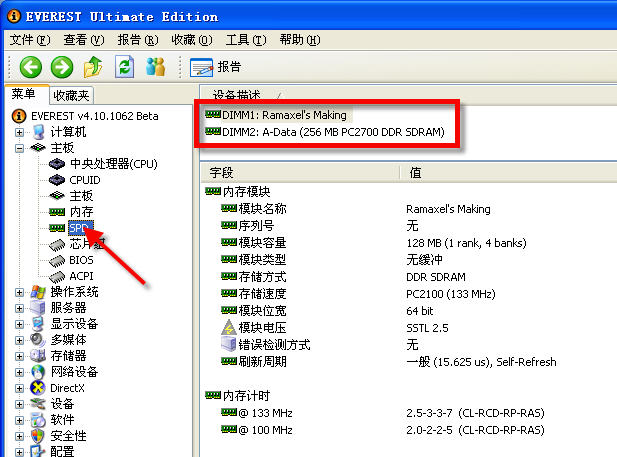The height and width of the screenshot is (457, 617).
Task: Click the DirectX yellow X icon
Action: coord(38,388)
